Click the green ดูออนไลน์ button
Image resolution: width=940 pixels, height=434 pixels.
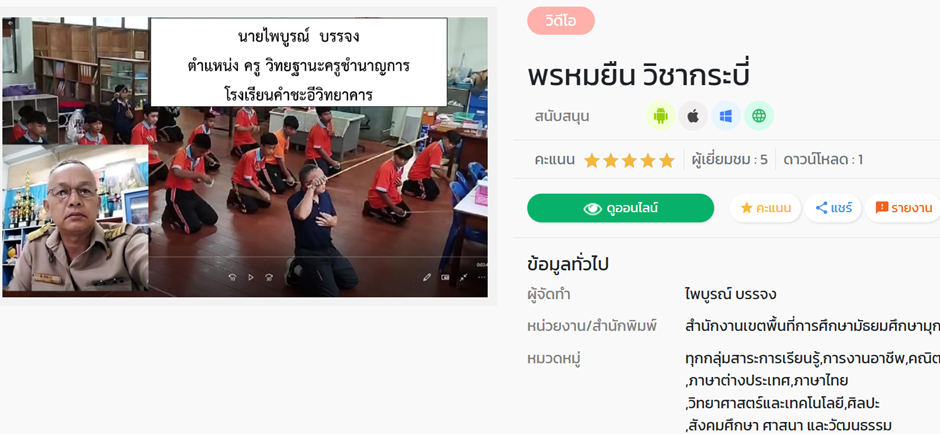pyautogui.click(x=620, y=208)
